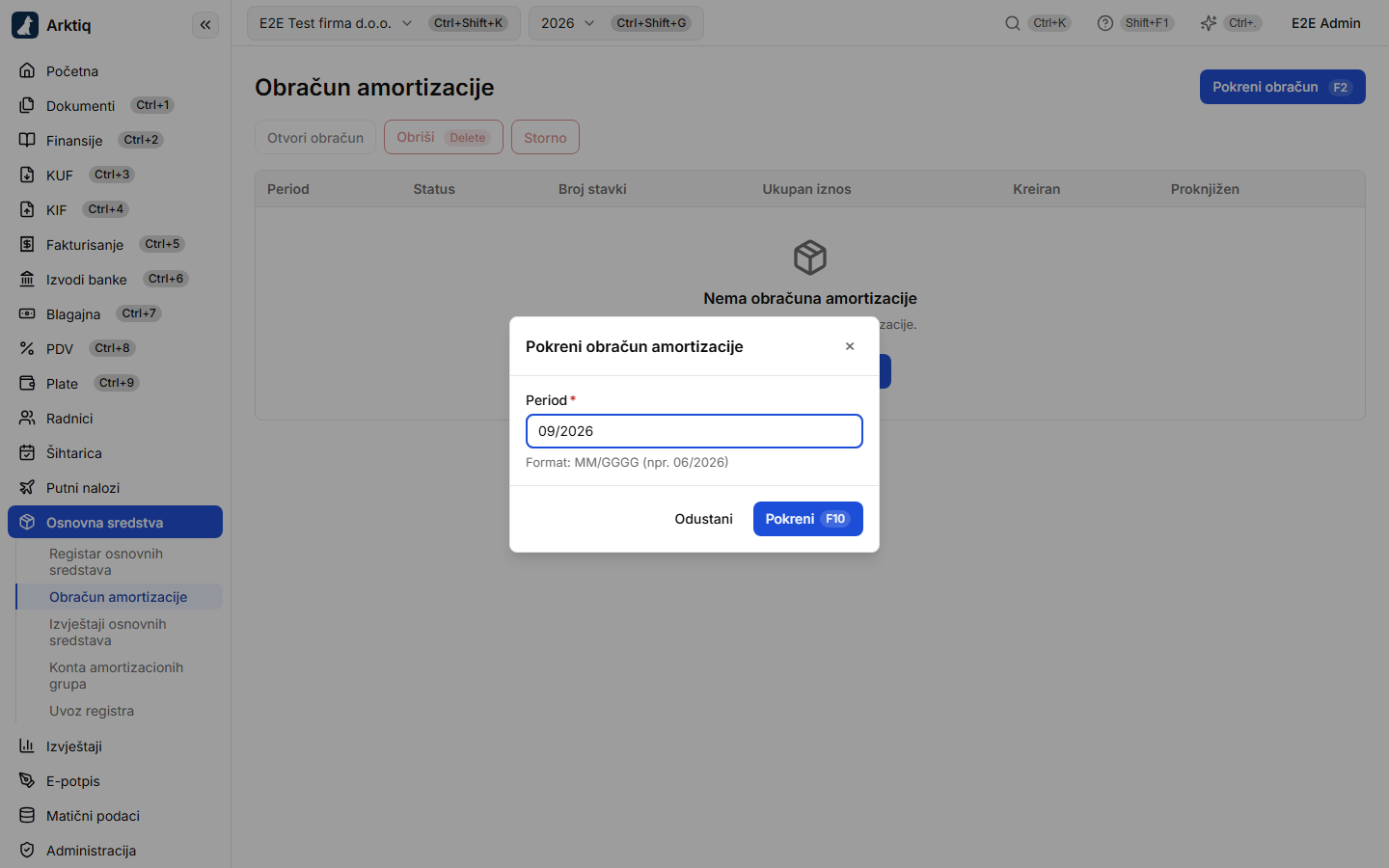Image resolution: width=1389 pixels, height=868 pixels.
Task: Collapse the Osnovna sredstva sidebar section
Action: [x=115, y=522]
